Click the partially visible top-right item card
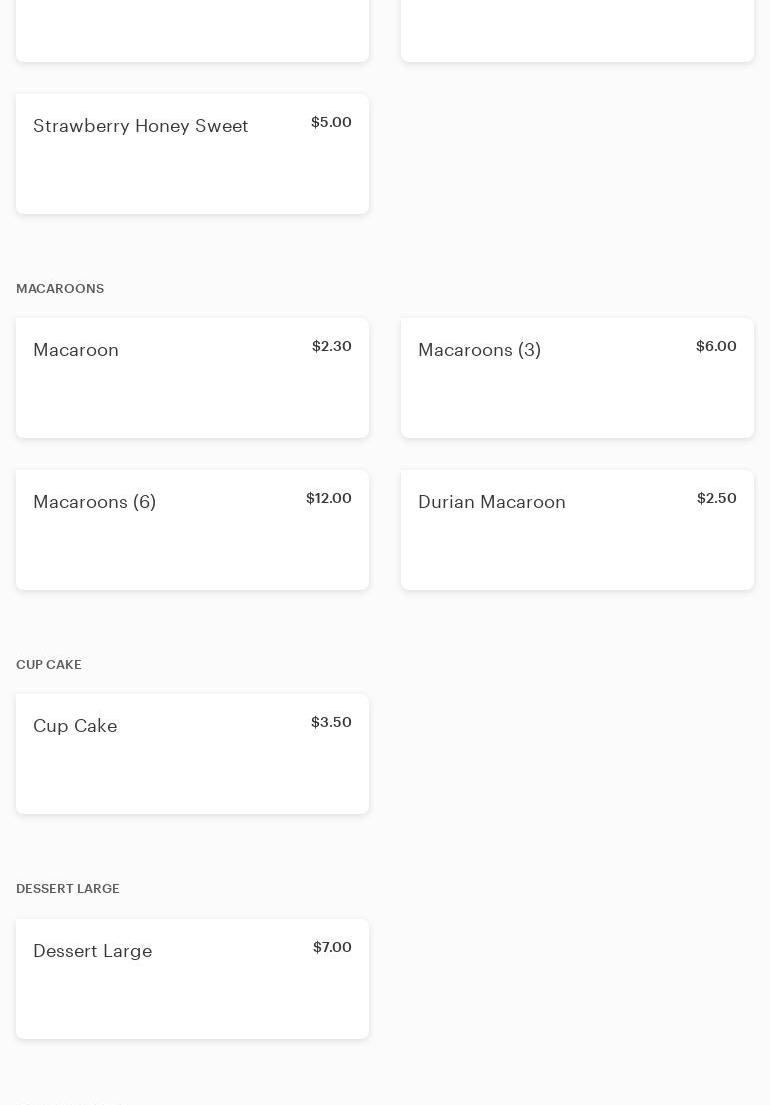The width and height of the screenshot is (770, 1105). point(577,30)
